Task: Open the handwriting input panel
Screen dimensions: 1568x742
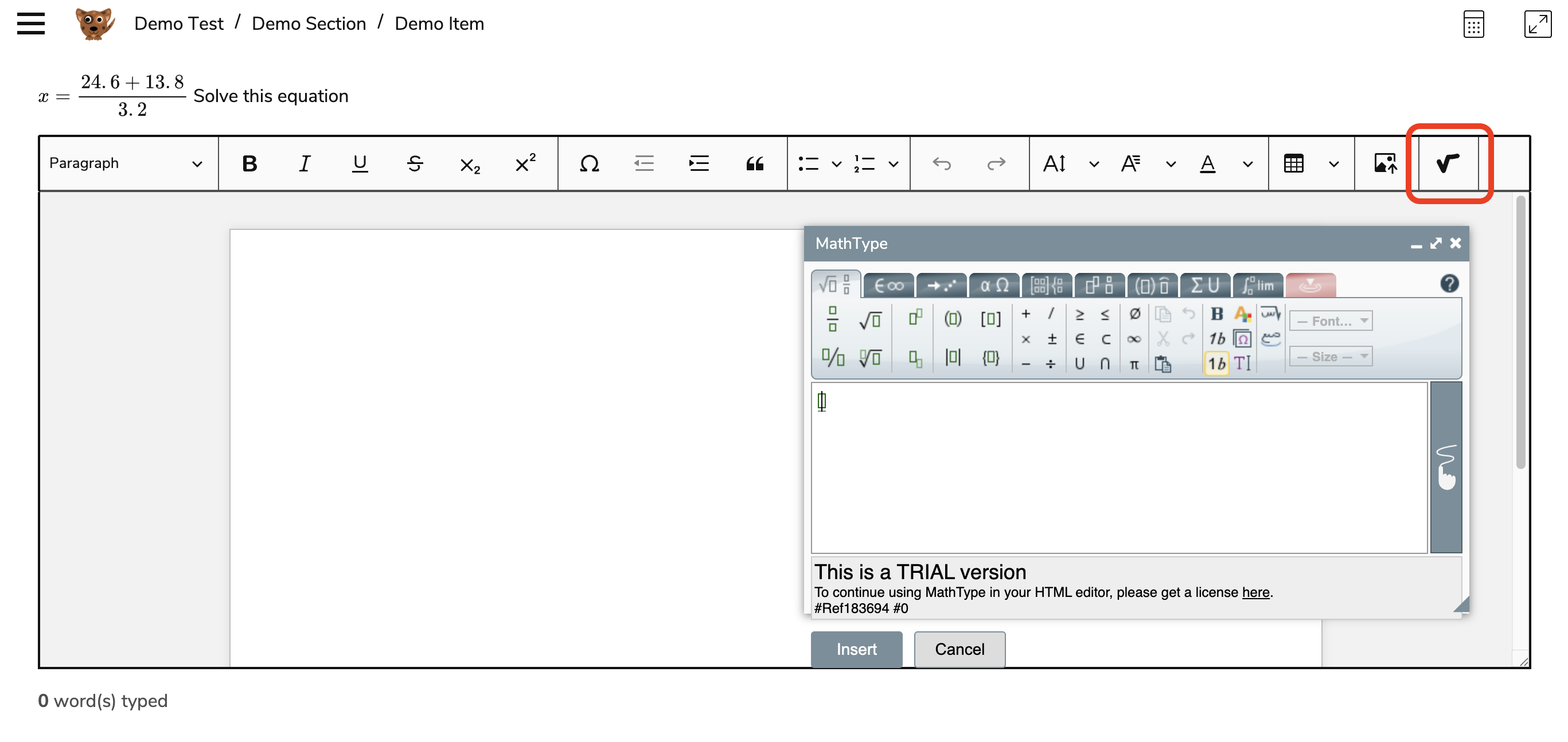Action: (1446, 467)
